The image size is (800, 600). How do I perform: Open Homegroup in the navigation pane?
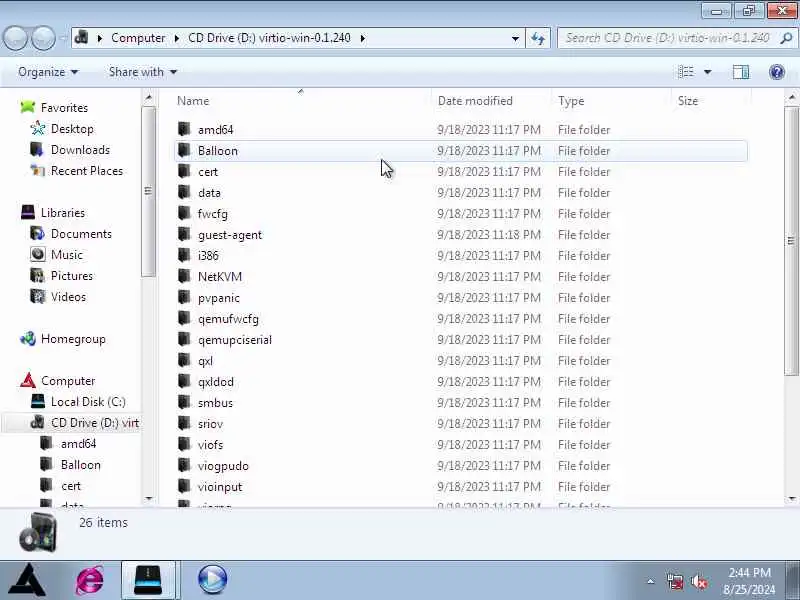pyautogui.click(x=73, y=339)
